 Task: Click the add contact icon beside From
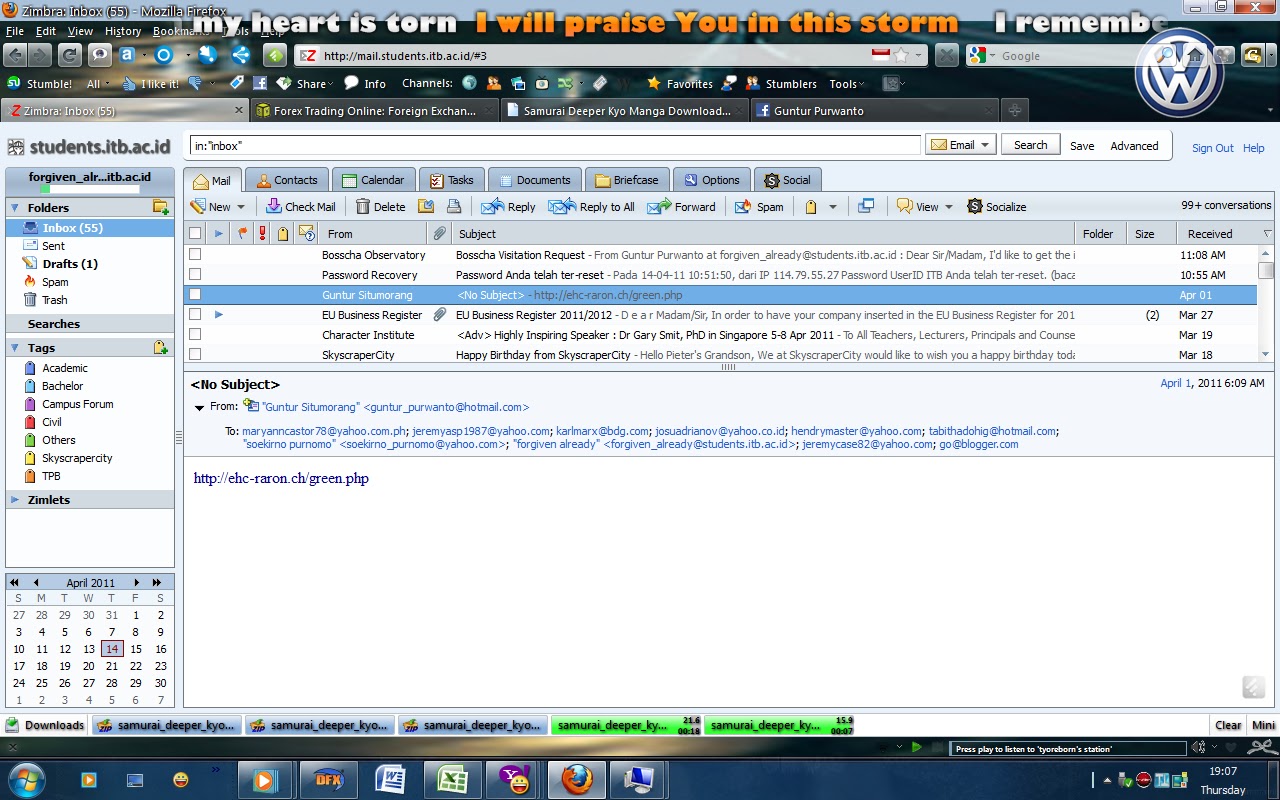[251, 405]
